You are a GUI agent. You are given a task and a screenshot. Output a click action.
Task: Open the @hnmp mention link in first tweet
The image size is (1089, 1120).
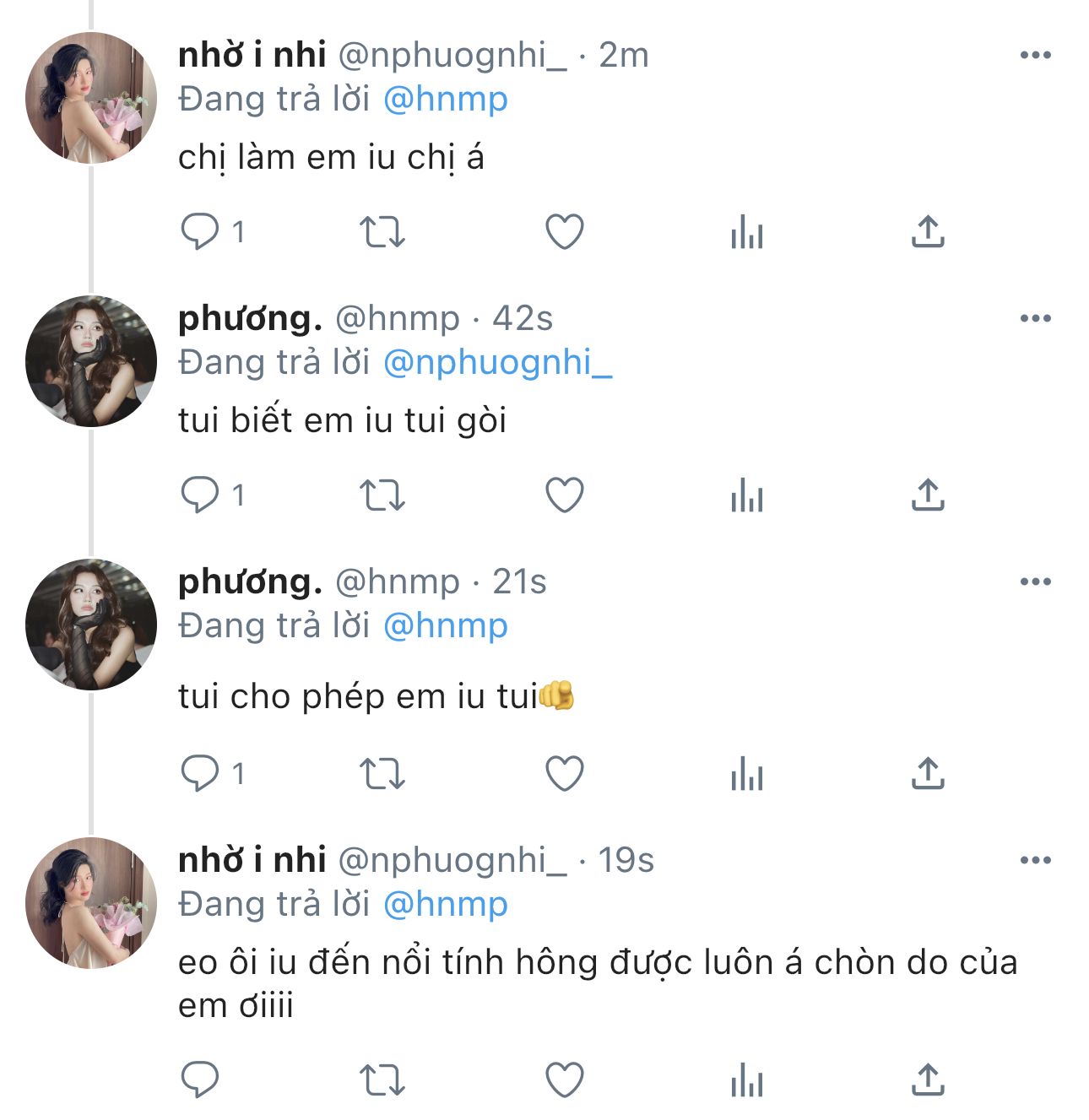click(446, 100)
